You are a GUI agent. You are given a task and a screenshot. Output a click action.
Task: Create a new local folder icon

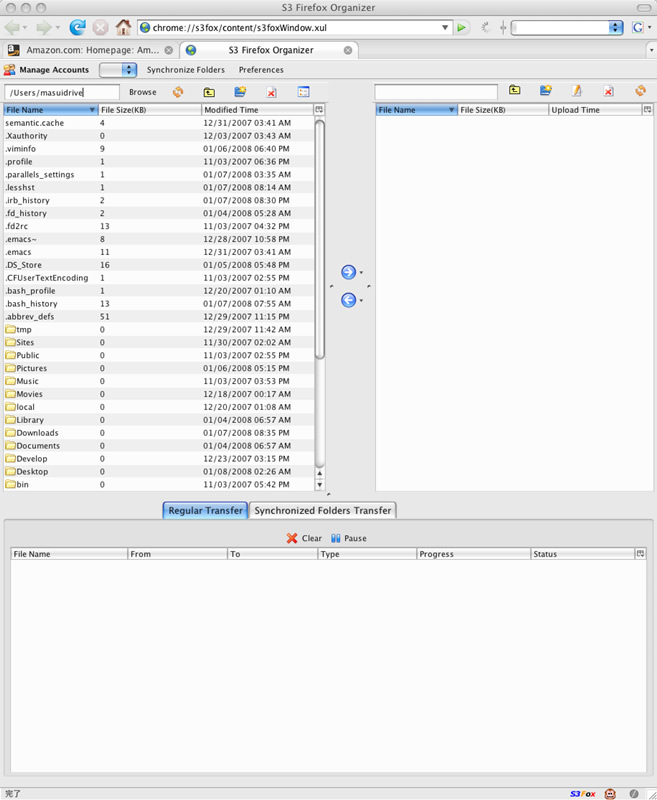point(240,92)
